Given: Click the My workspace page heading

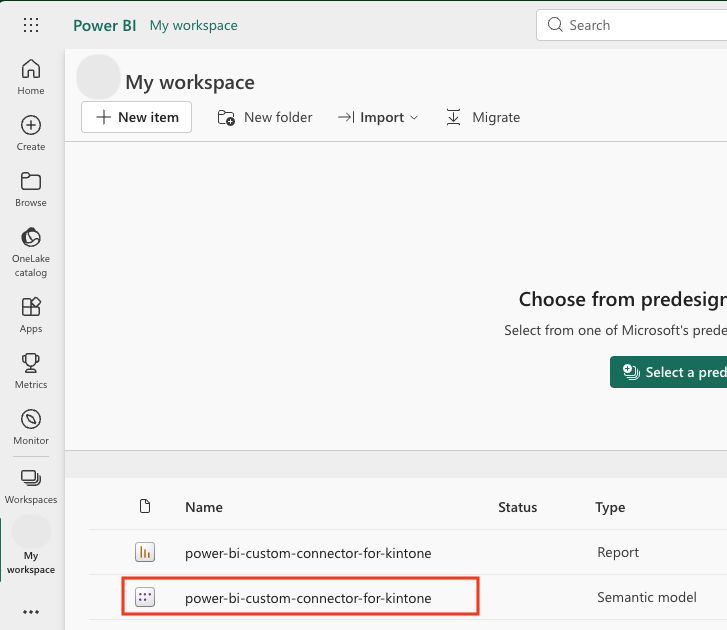Looking at the screenshot, I should click(x=190, y=83).
